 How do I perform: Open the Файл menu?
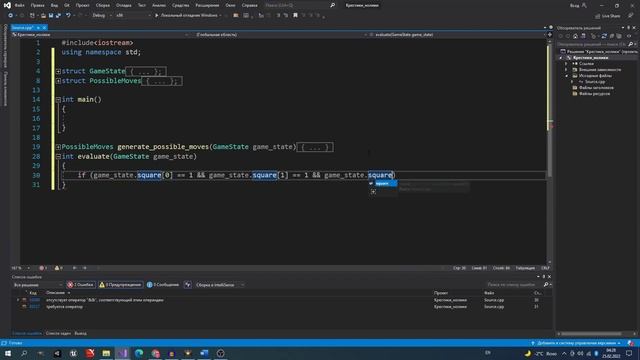[19, 5]
